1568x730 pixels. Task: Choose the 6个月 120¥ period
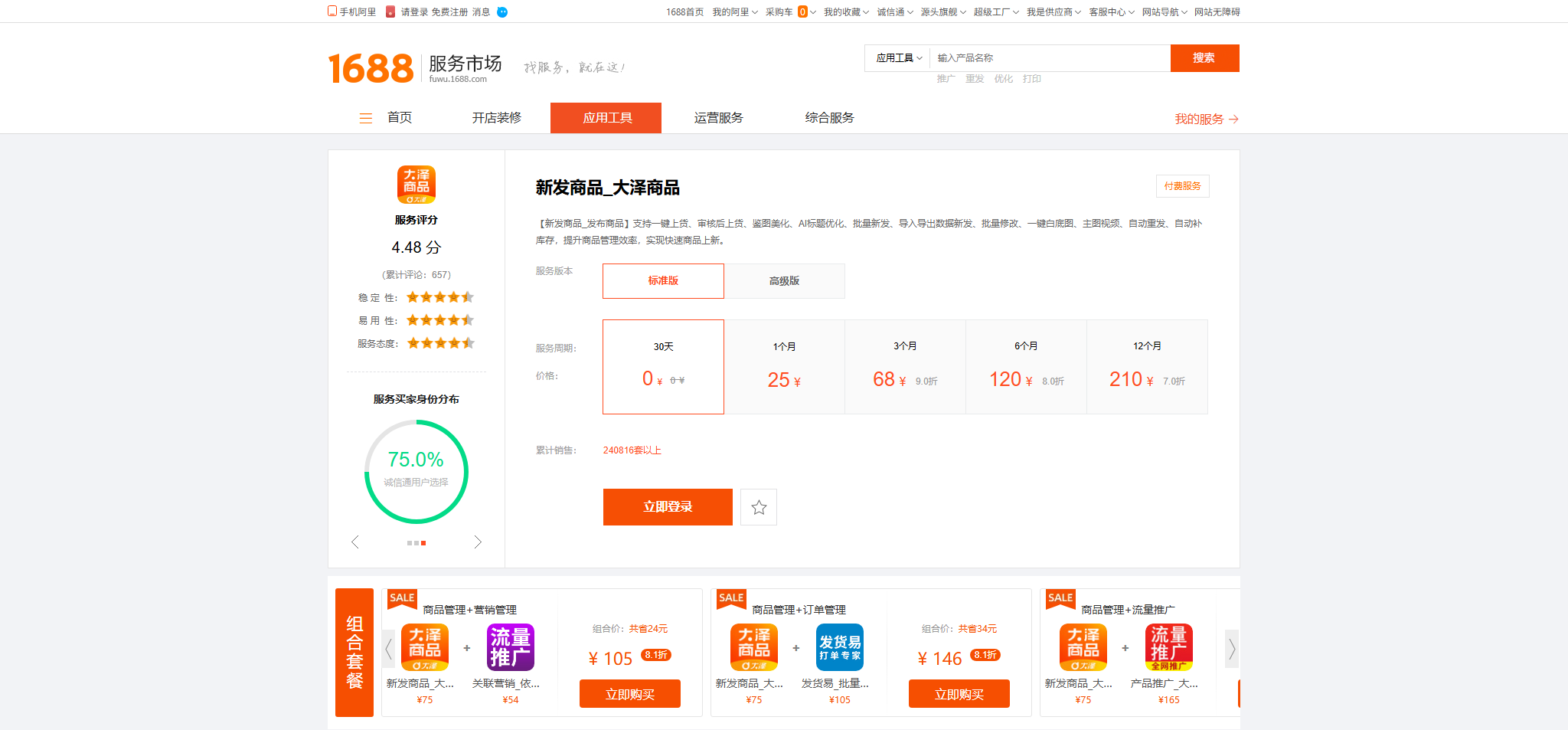pyautogui.click(x=1027, y=367)
